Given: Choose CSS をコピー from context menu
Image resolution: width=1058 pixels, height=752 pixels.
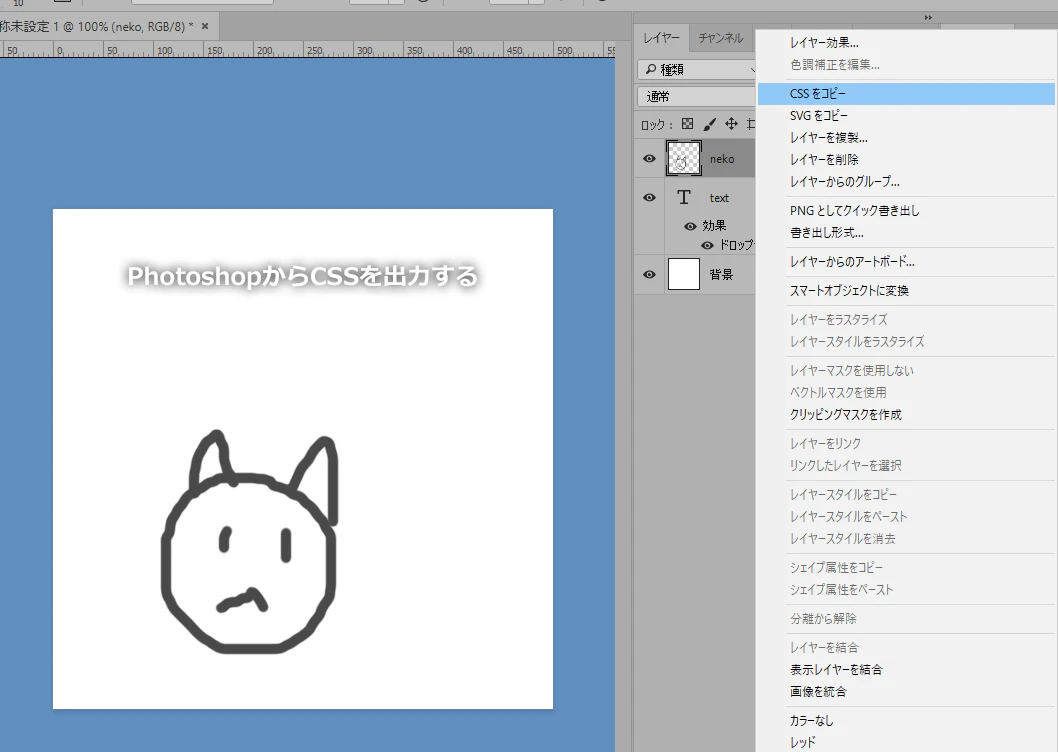Looking at the screenshot, I should (x=906, y=94).
